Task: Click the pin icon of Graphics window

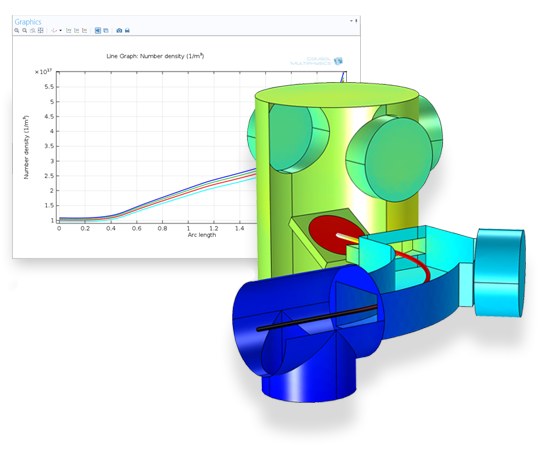Action: [356, 21]
